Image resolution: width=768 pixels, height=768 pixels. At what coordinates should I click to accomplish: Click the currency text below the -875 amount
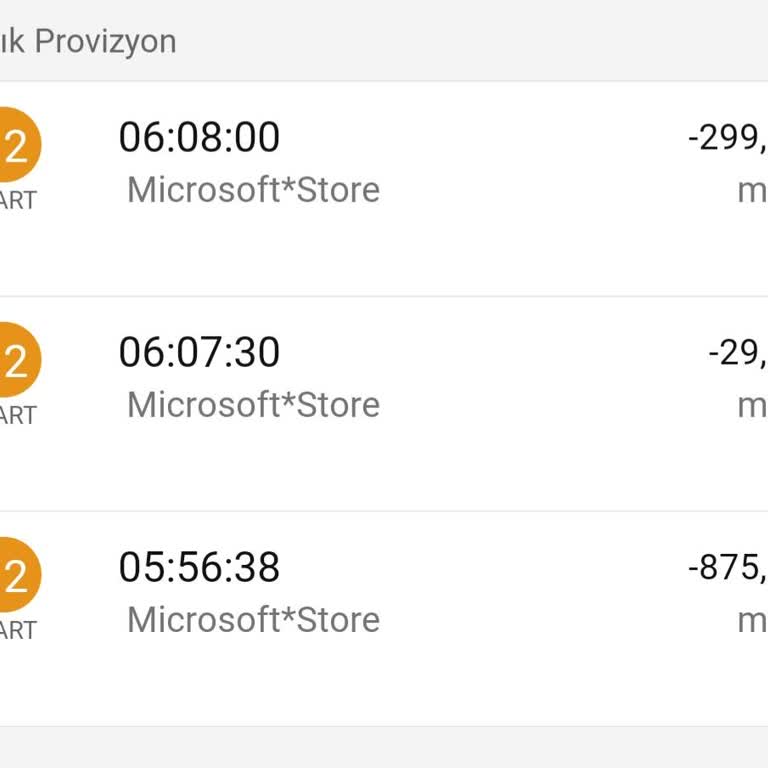click(752, 620)
